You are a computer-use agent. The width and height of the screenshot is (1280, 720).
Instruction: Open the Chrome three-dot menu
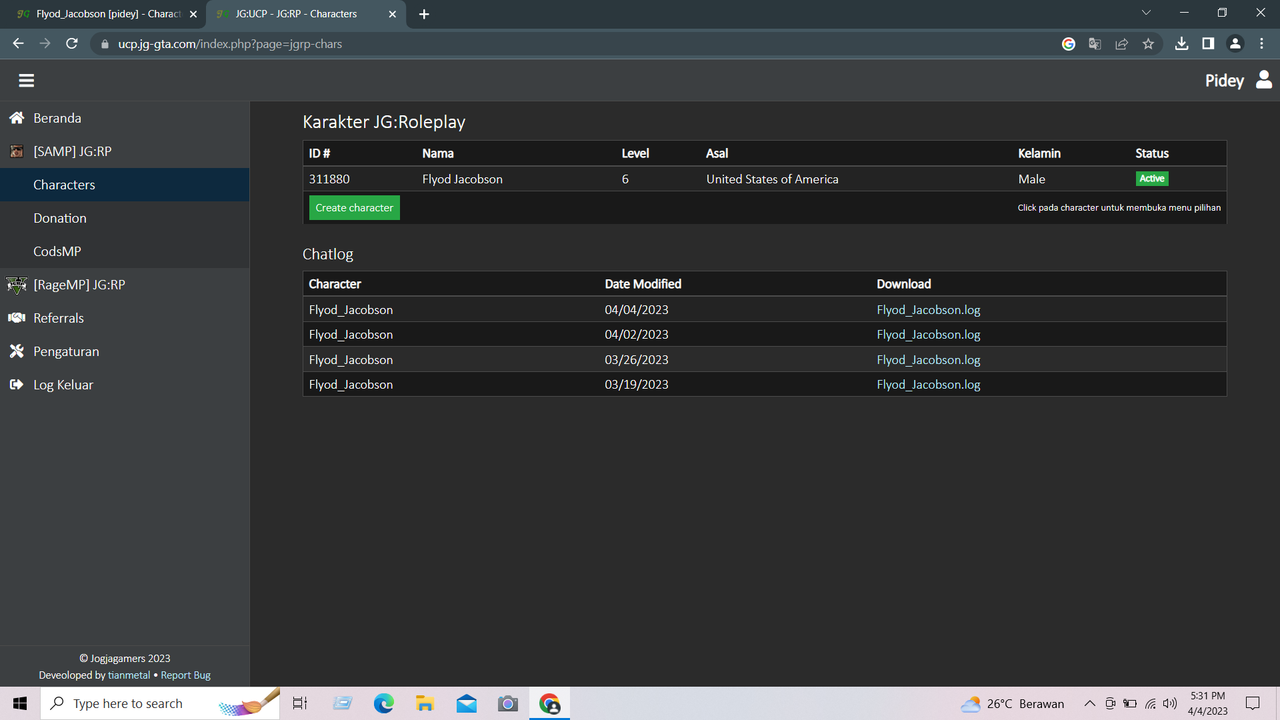point(1262,44)
